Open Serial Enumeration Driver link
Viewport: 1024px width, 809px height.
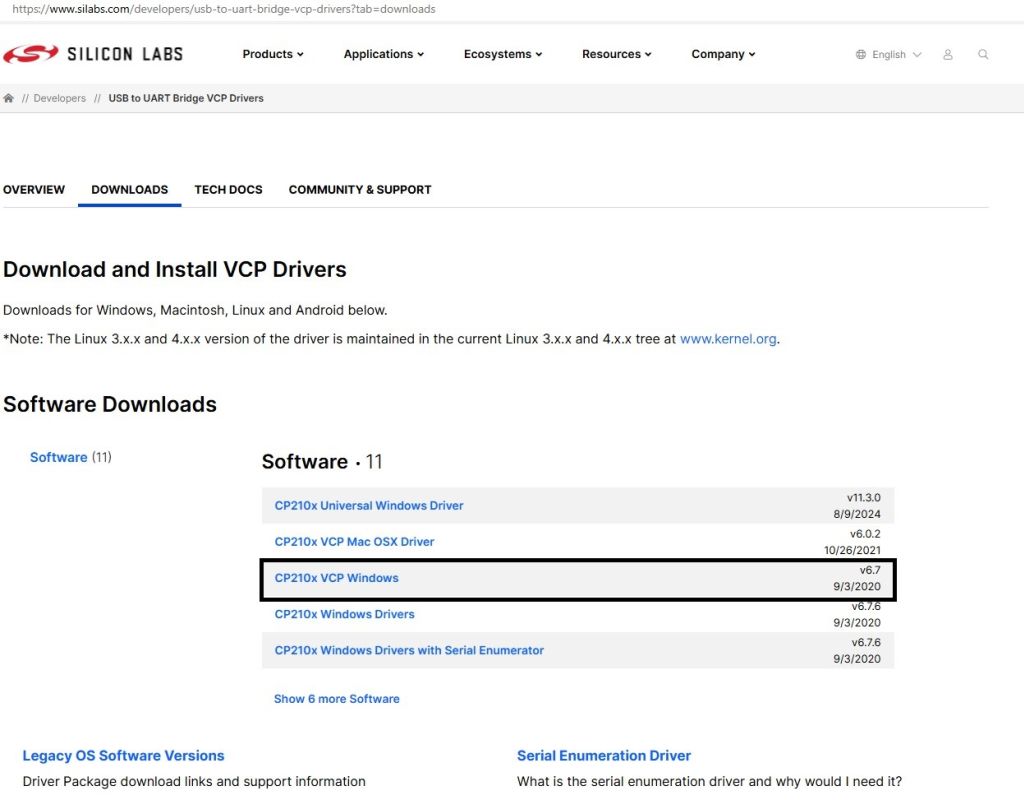pos(603,755)
